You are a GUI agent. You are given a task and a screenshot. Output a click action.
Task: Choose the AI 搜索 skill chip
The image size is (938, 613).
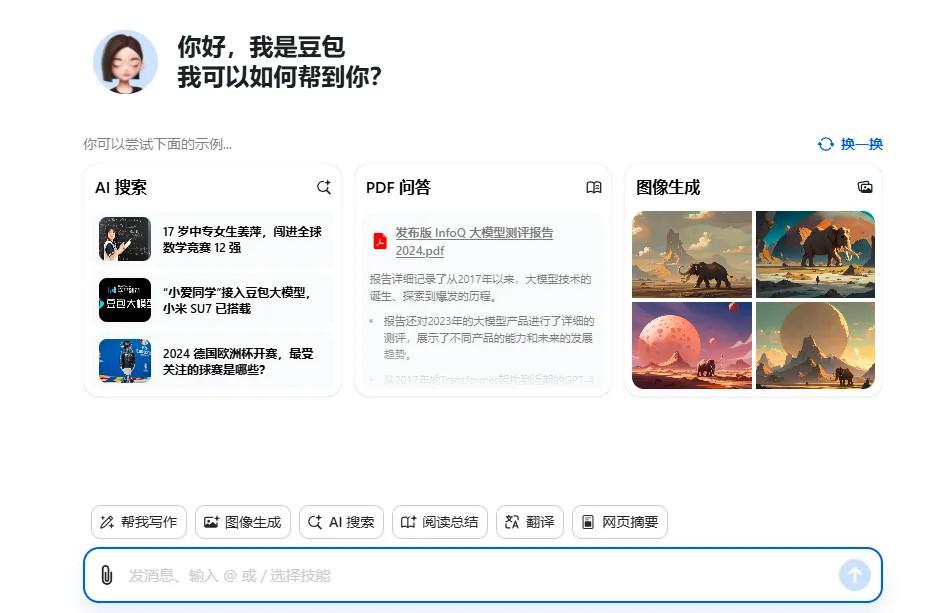click(x=341, y=522)
